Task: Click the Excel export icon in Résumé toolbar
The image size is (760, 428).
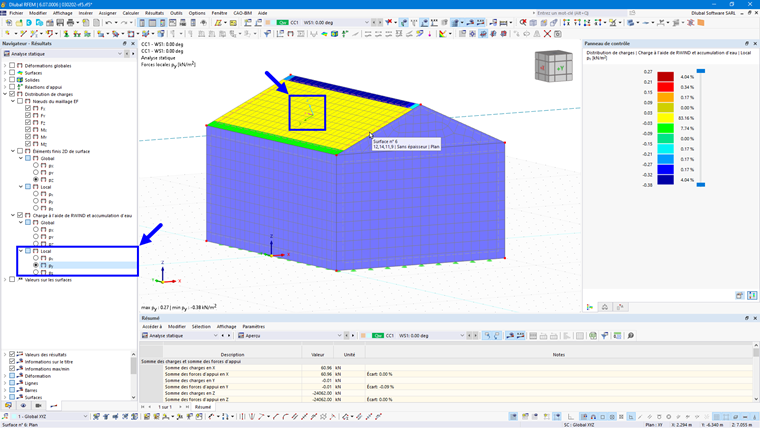Action: (593, 335)
